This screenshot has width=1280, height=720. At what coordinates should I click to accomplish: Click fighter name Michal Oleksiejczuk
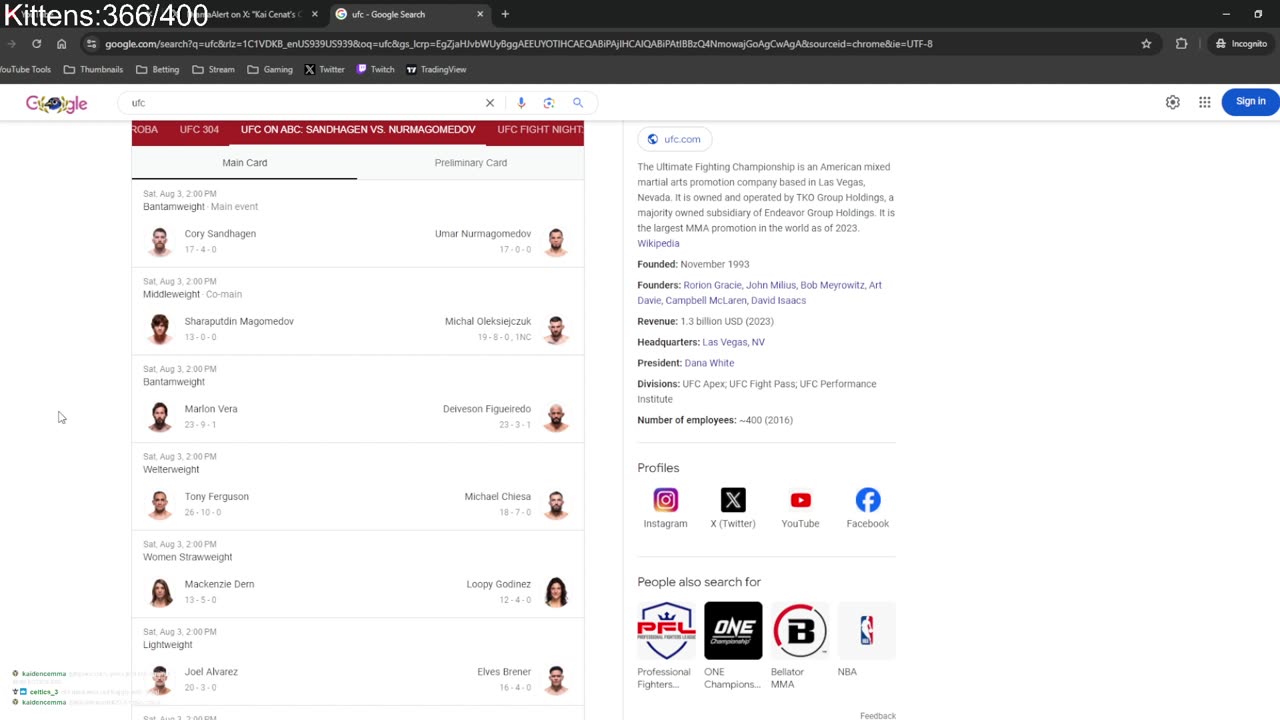coord(488,322)
